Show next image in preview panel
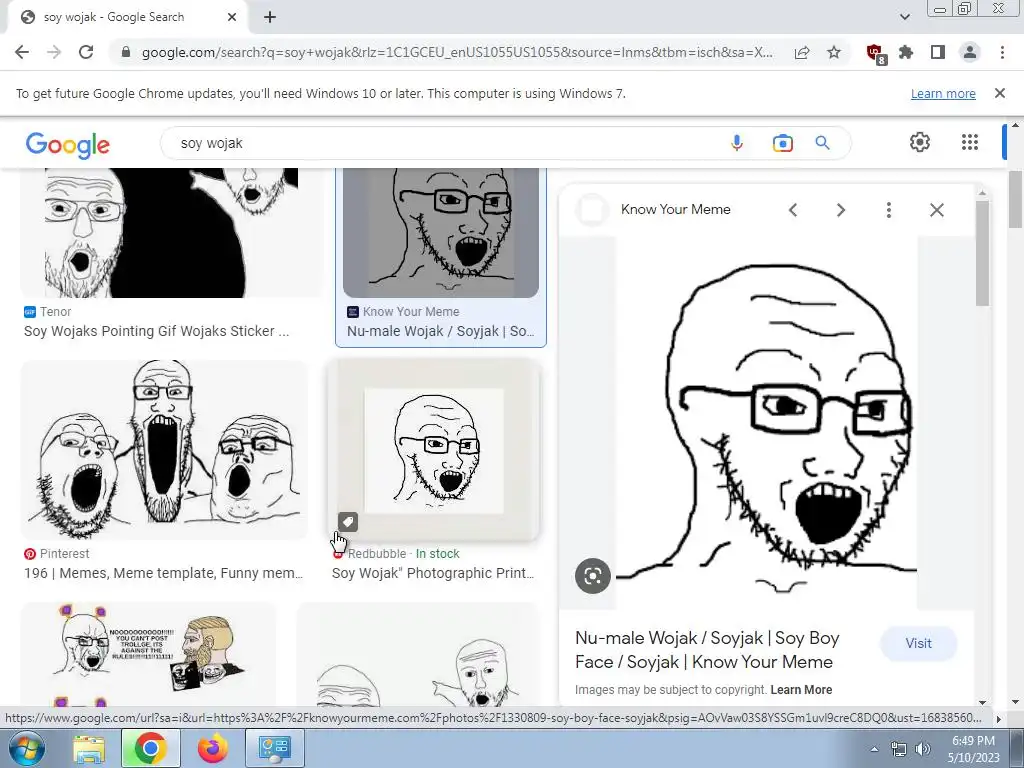 pyautogui.click(x=841, y=210)
